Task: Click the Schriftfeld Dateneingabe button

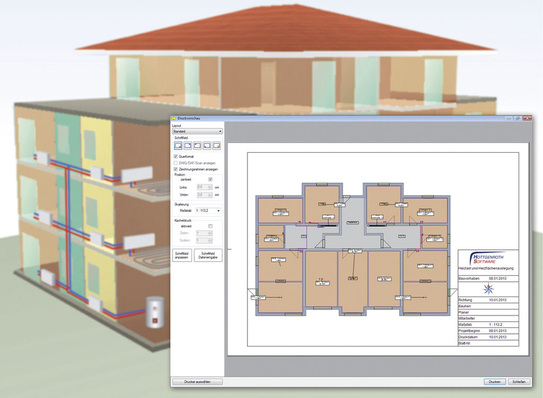Action: click(208, 255)
